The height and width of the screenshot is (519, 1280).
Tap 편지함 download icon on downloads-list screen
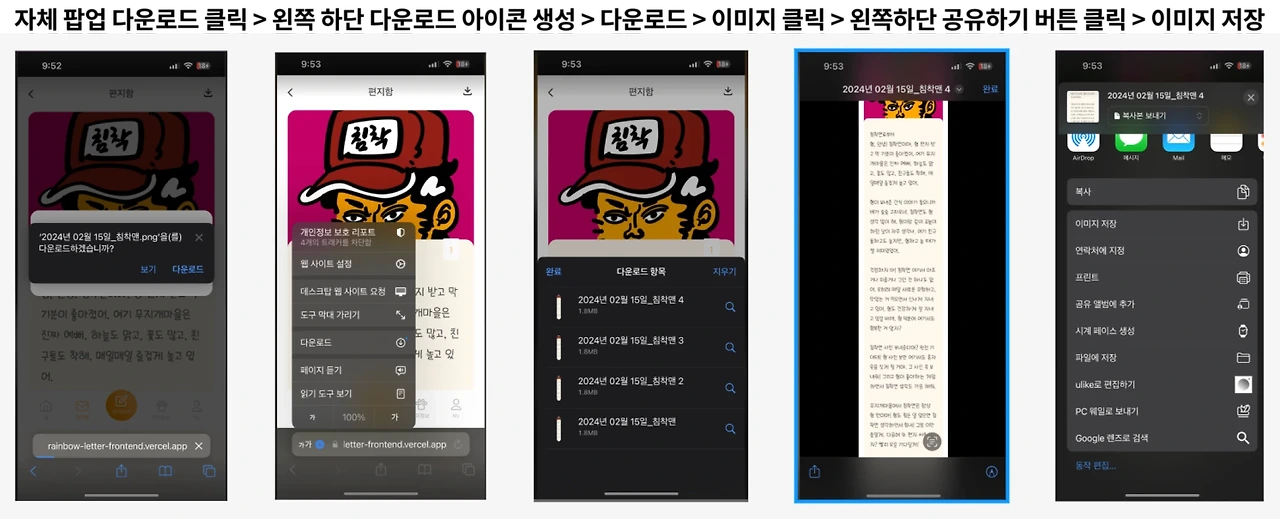728,92
